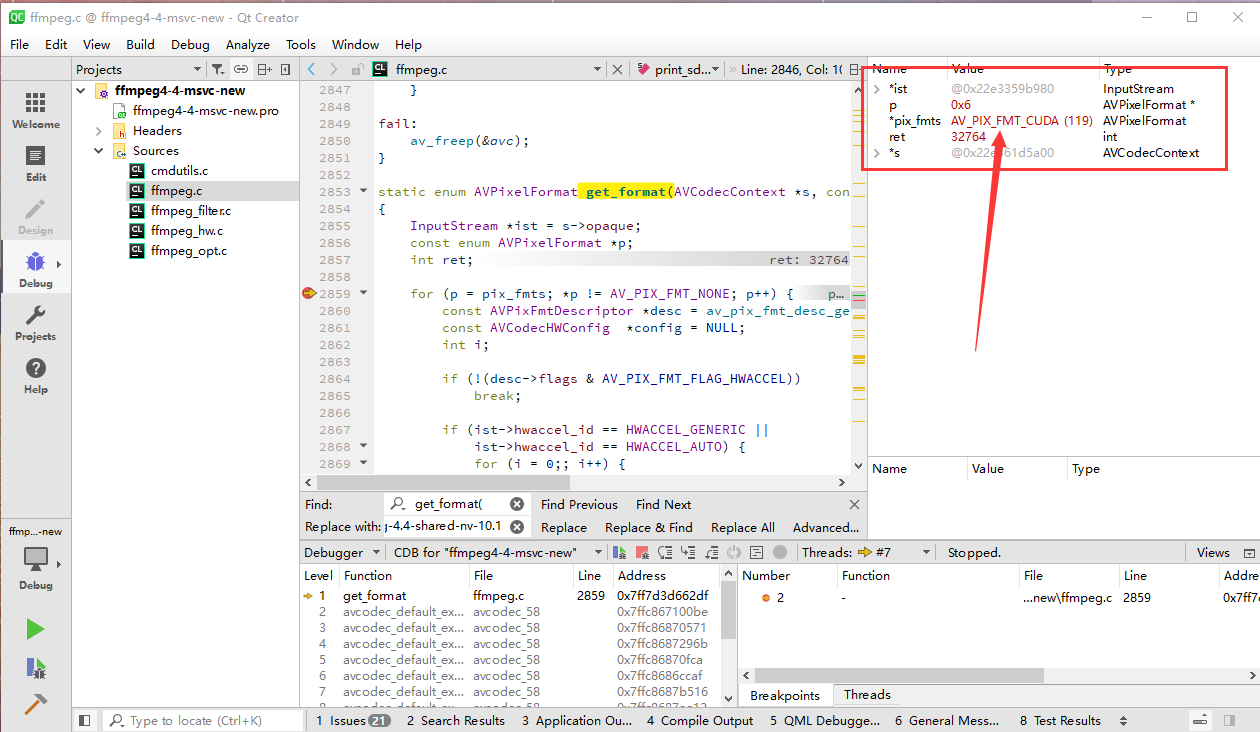Select ffmpeg_filter.c in Sources
The height and width of the screenshot is (732, 1260).
click(190, 211)
